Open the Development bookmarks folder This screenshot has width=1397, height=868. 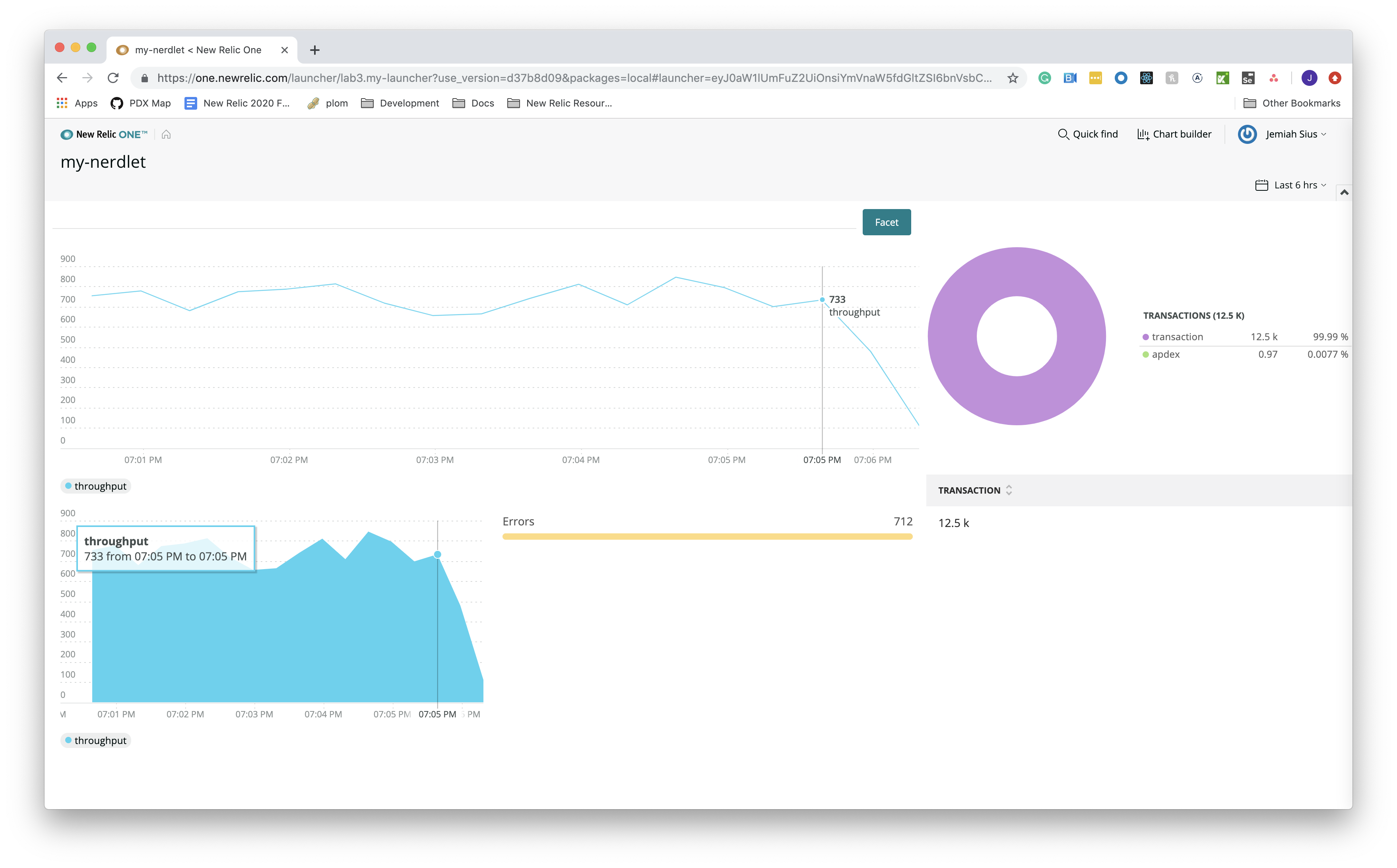pos(400,103)
